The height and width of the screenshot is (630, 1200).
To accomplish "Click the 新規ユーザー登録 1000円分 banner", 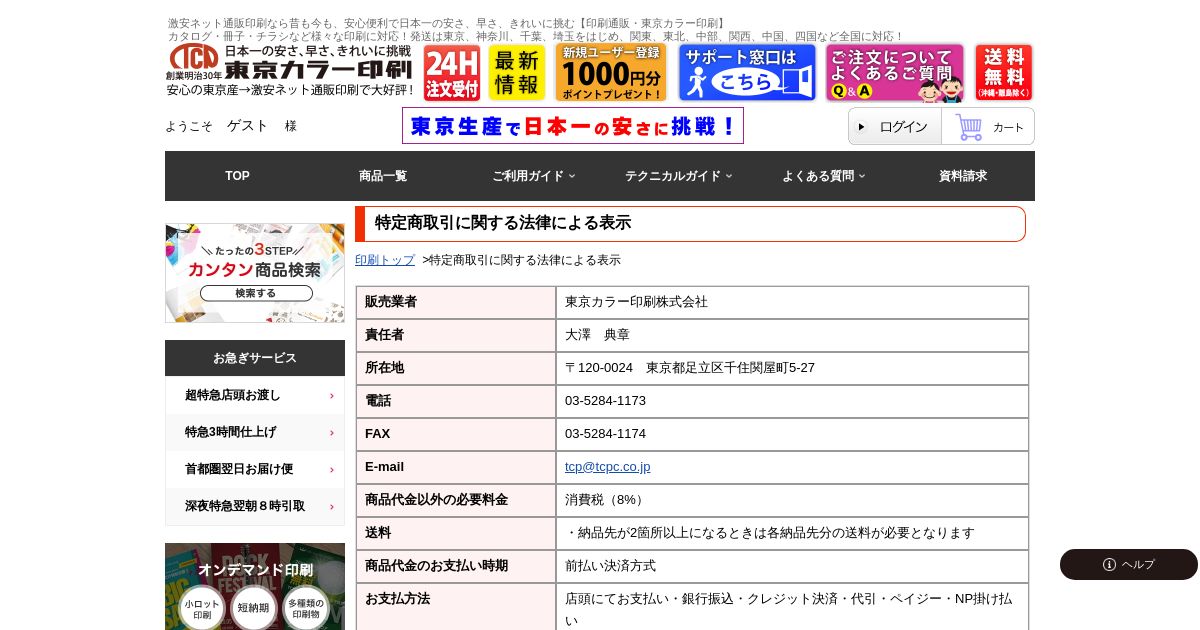I will coord(611,73).
